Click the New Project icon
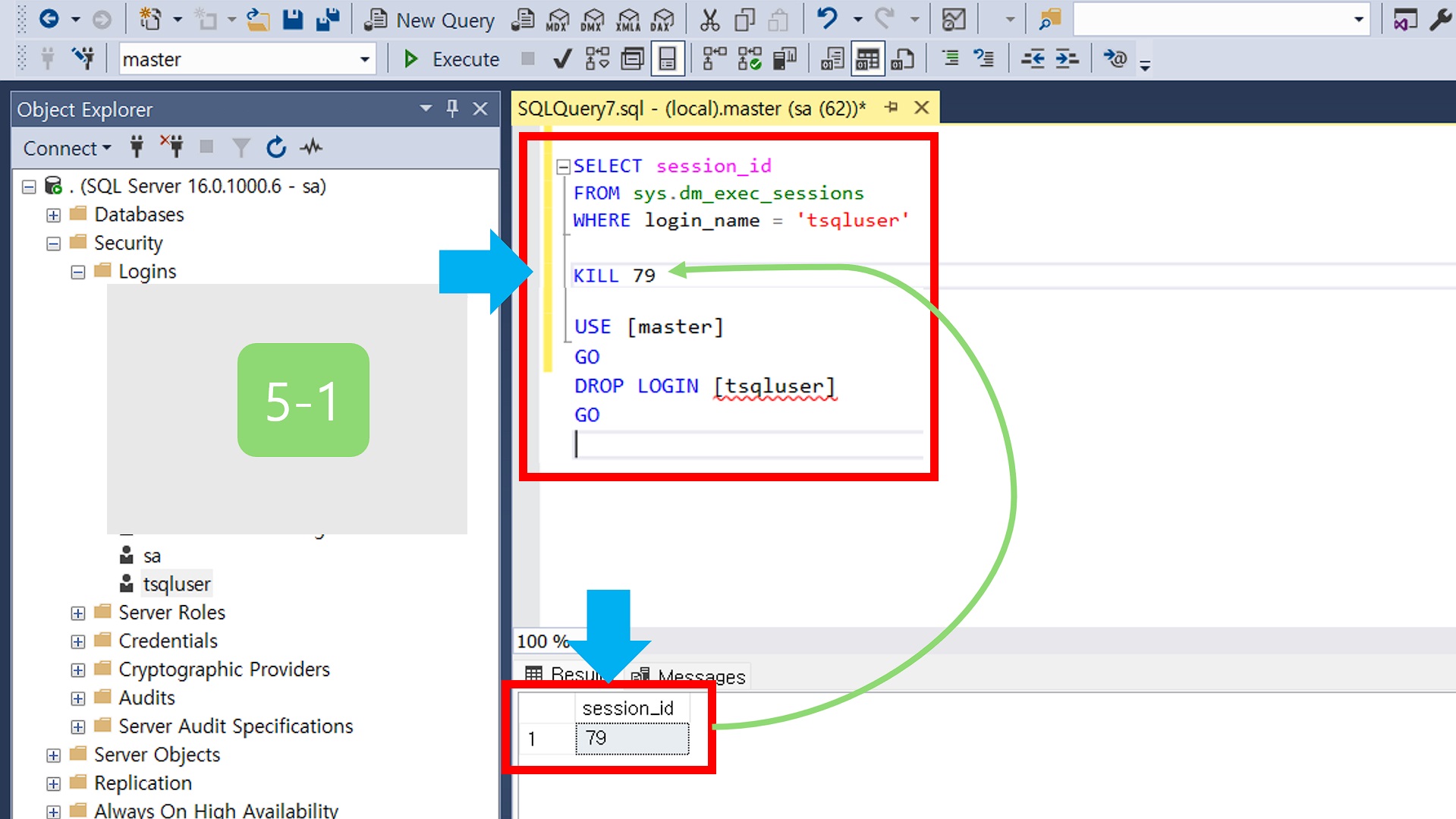This screenshot has height=819, width=1456. (x=150, y=19)
